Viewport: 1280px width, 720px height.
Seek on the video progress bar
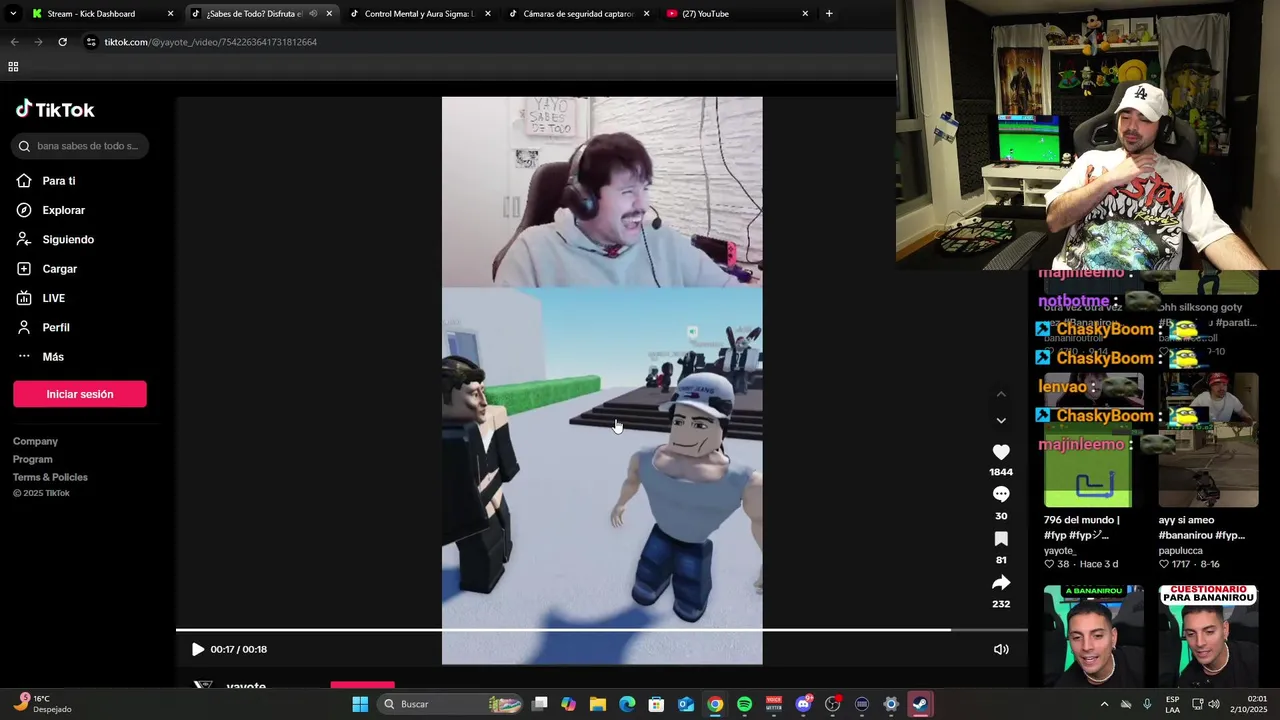(601, 630)
